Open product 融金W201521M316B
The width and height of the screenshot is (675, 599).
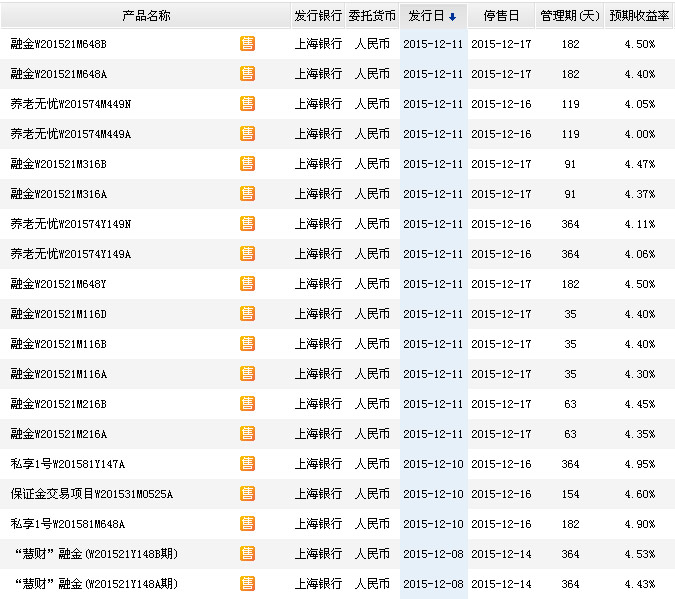[x=59, y=164]
